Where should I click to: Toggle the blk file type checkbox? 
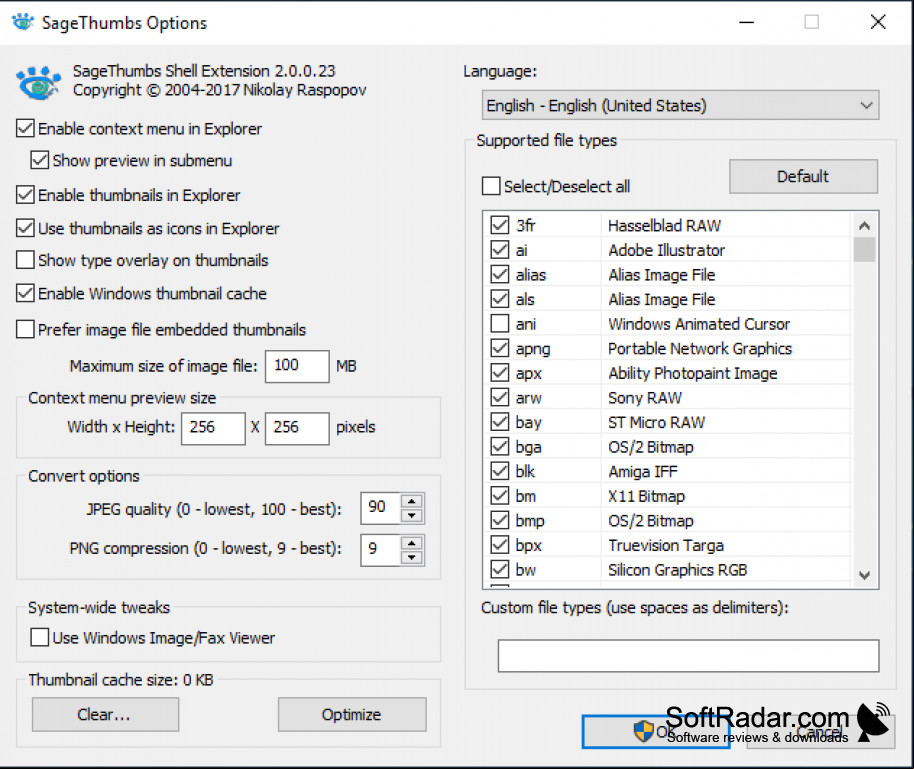500,471
